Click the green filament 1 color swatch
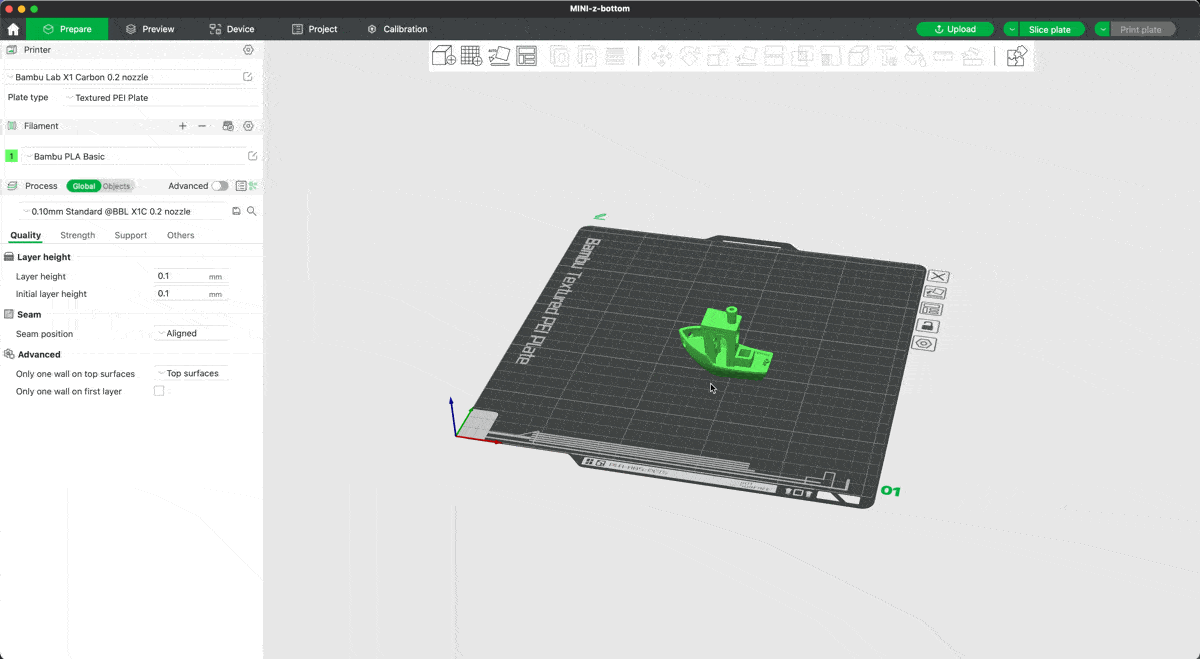 tap(11, 156)
